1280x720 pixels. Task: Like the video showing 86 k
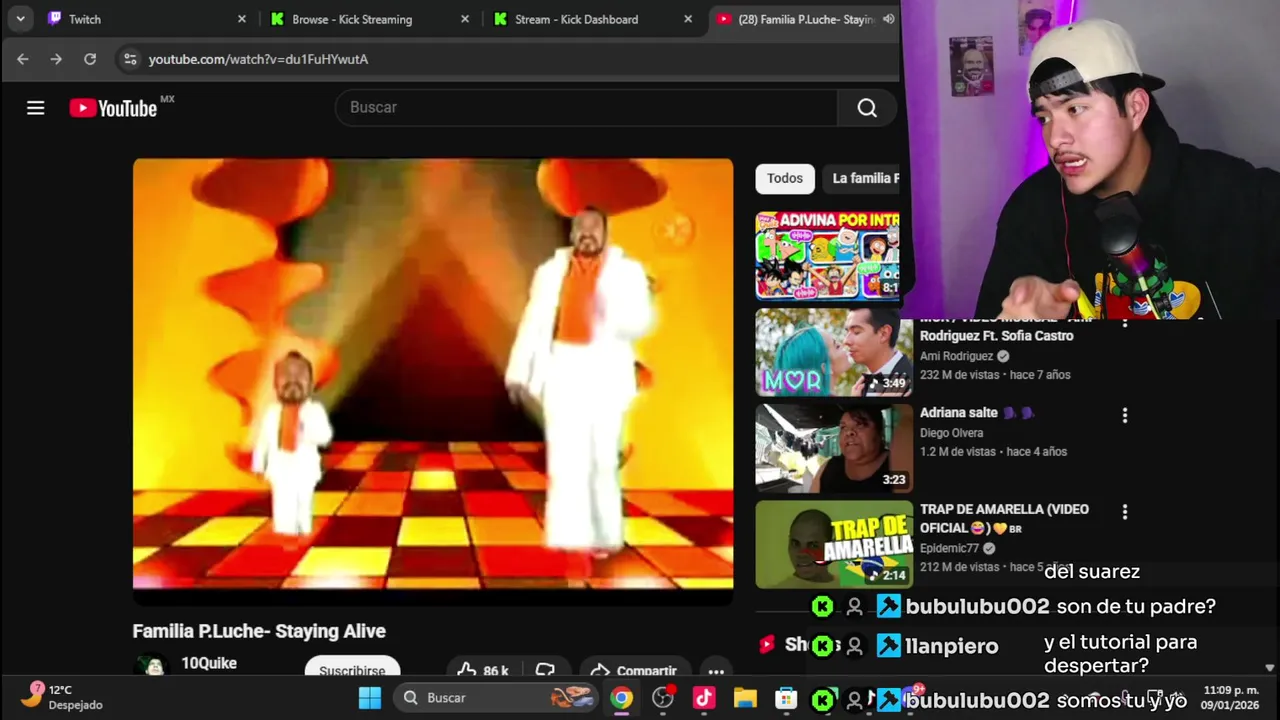point(483,670)
